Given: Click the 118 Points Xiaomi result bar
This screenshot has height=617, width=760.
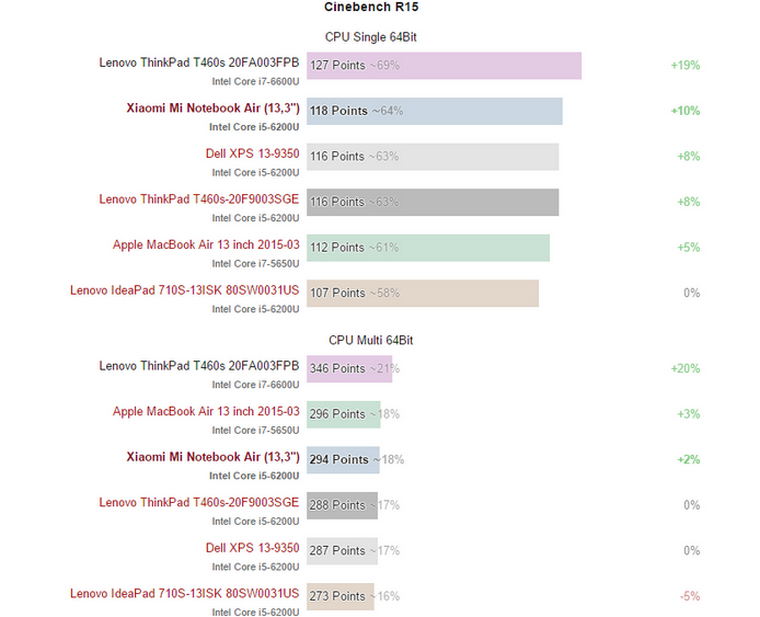Looking at the screenshot, I should (x=434, y=111).
